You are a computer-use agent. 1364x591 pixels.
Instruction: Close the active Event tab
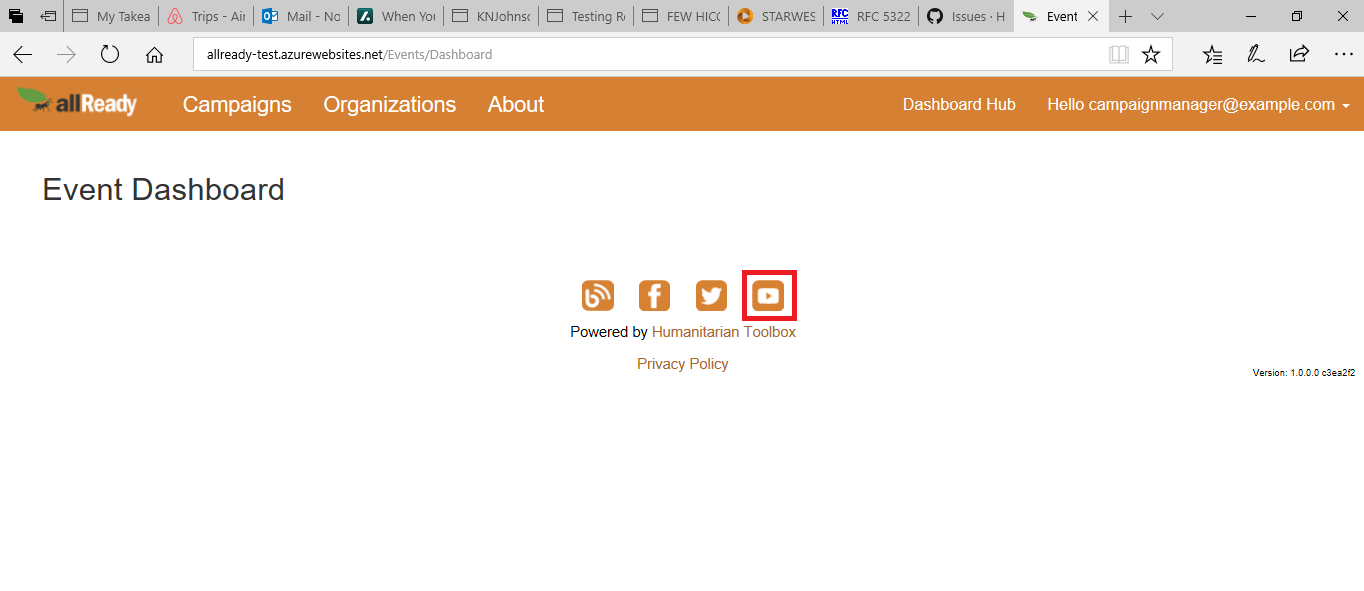tap(1093, 16)
